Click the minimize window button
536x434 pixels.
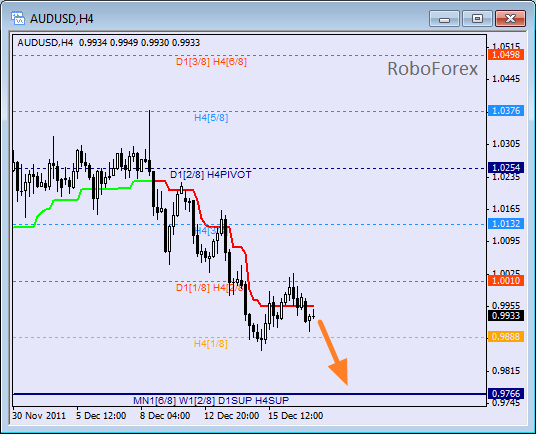pyautogui.click(x=444, y=18)
